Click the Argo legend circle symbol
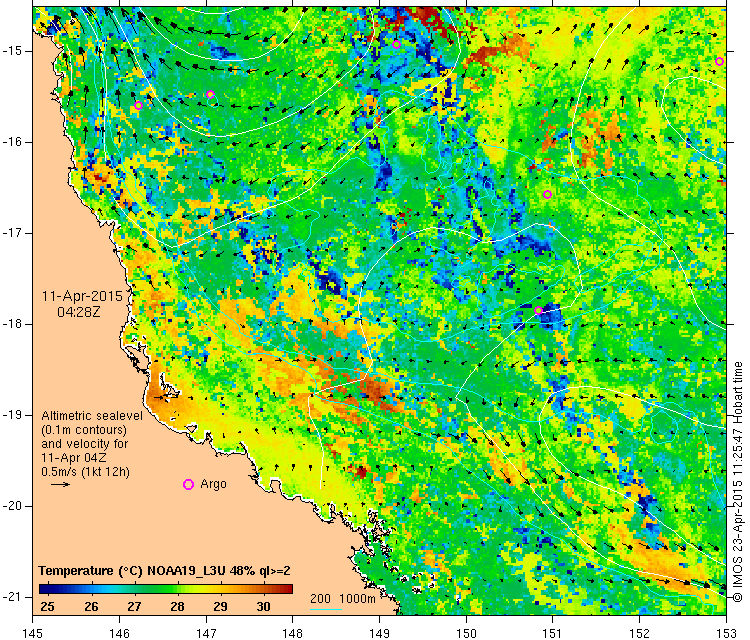The image size is (750, 640). point(188,485)
